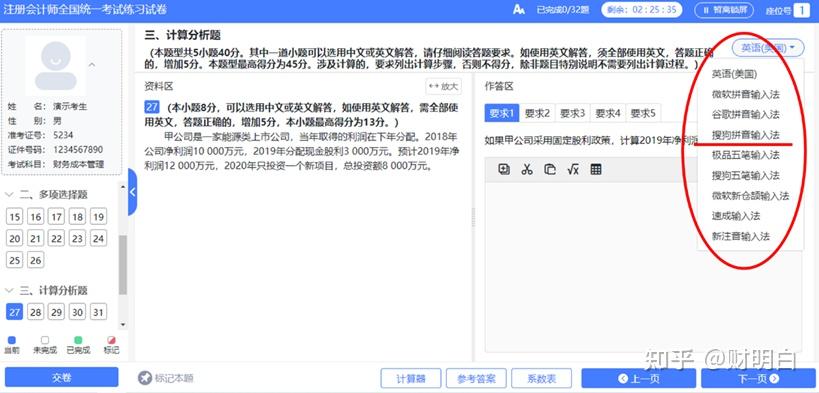
Task: Go to question 16
Action: coord(36,217)
